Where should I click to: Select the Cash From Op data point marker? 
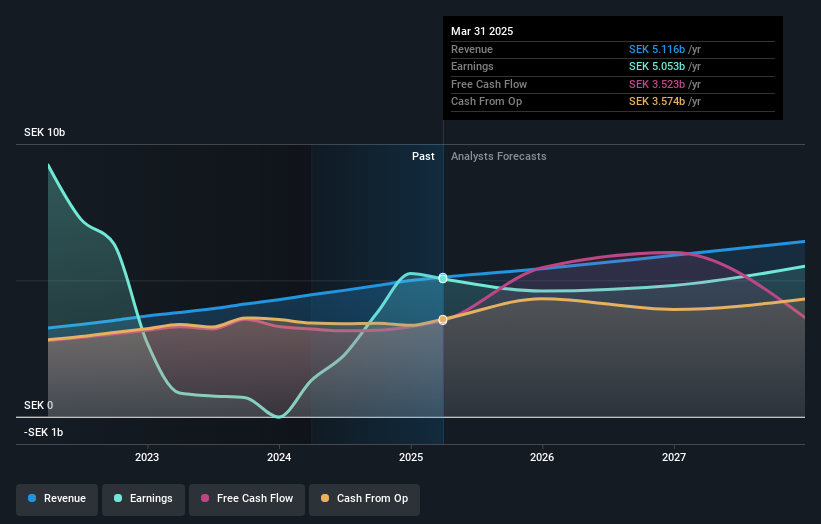(443, 319)
